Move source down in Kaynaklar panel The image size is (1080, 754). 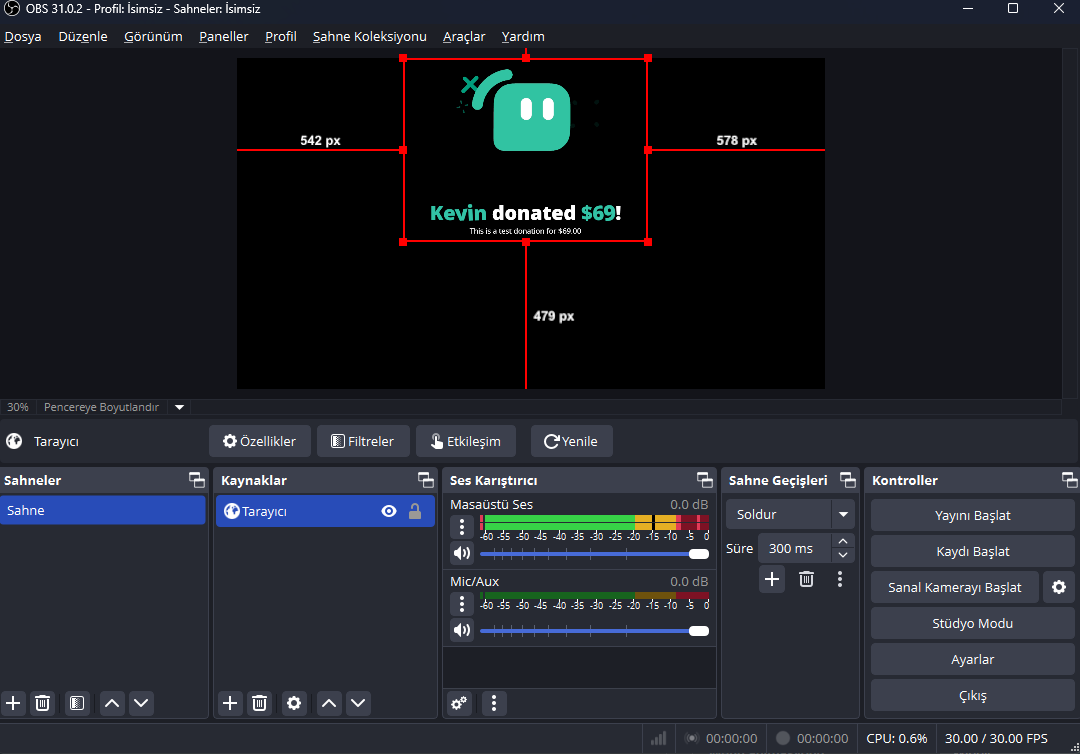click(x=358, y=703)
